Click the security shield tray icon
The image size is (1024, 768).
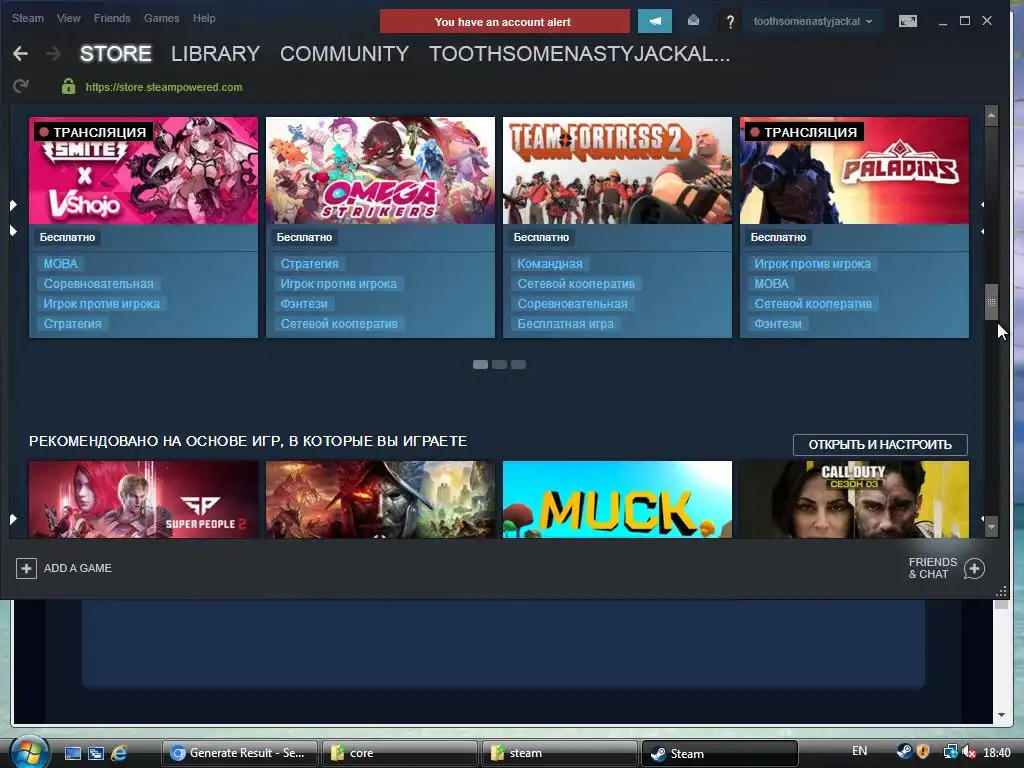pyautogui.click(x=923, y=752)
